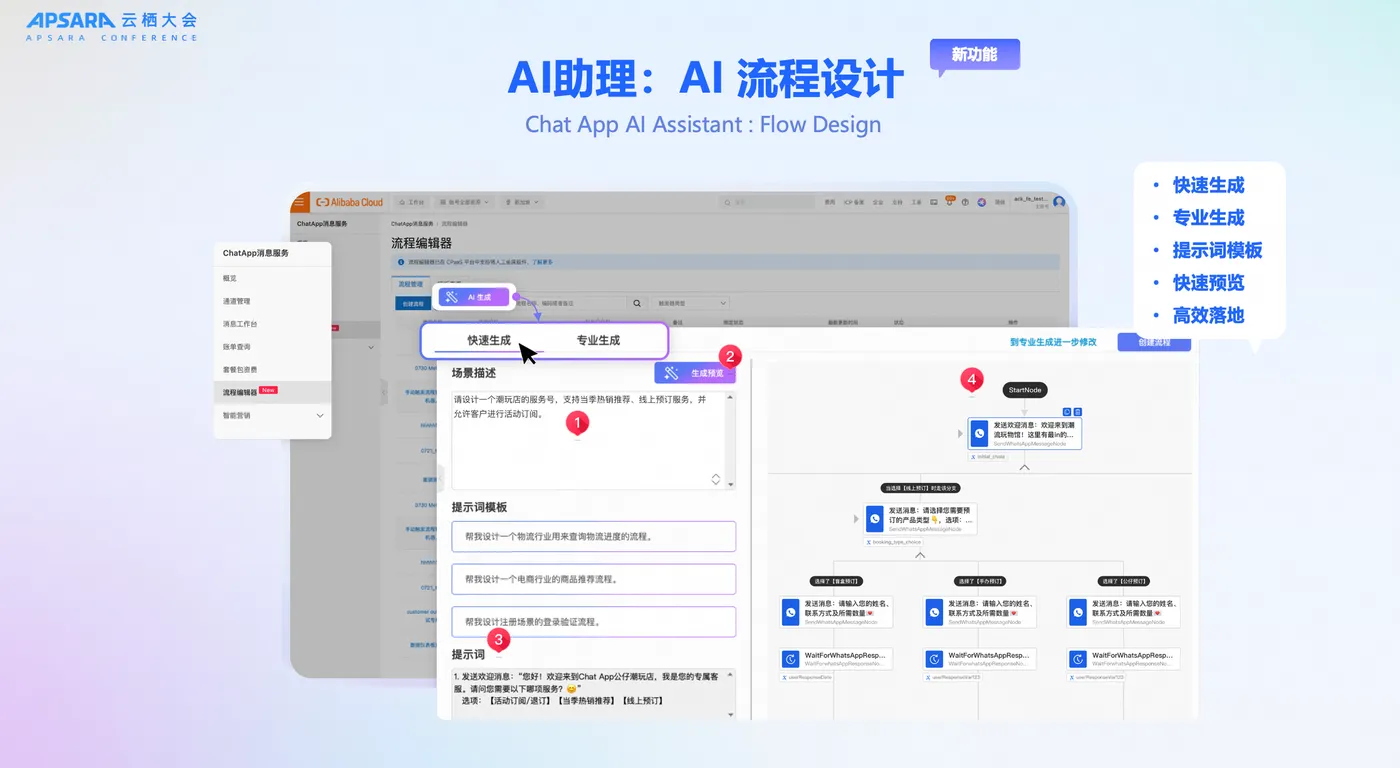This screenshot has width=1400, height=768.
Task: Select the 流程管理 tab
Action: point(410,284)
